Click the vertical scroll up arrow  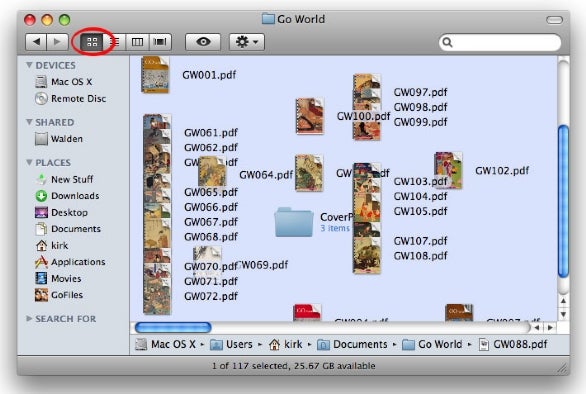pyautogui.click(x=563, y=301)
